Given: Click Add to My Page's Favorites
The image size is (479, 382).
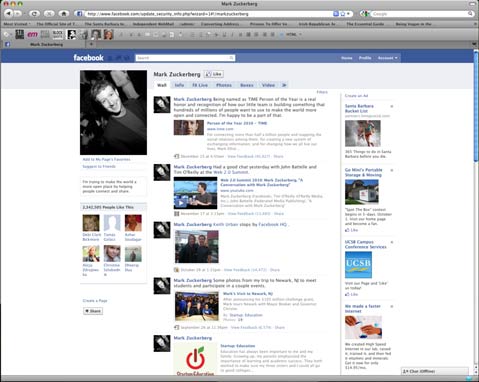Looking at the screenshot, I should point(106,159).
